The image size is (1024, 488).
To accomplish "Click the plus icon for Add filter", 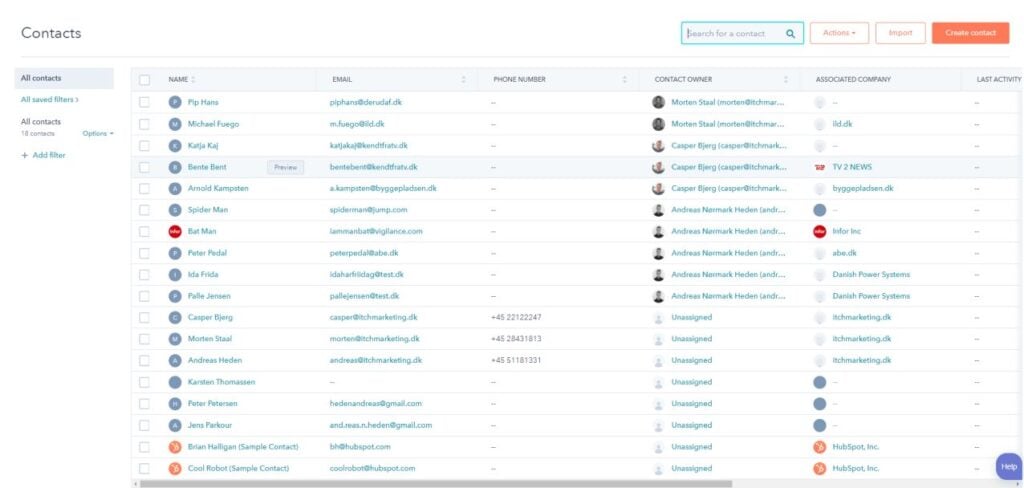I will (24, 155).
